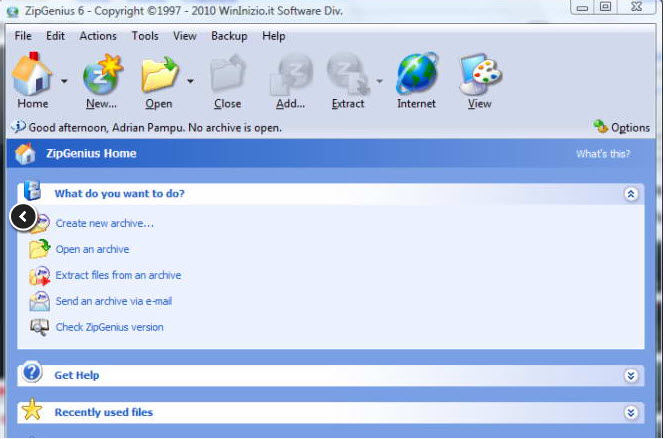Collapse the 'What do you want to do?' section
Screen dimensions: 665x439
[631, 194]
